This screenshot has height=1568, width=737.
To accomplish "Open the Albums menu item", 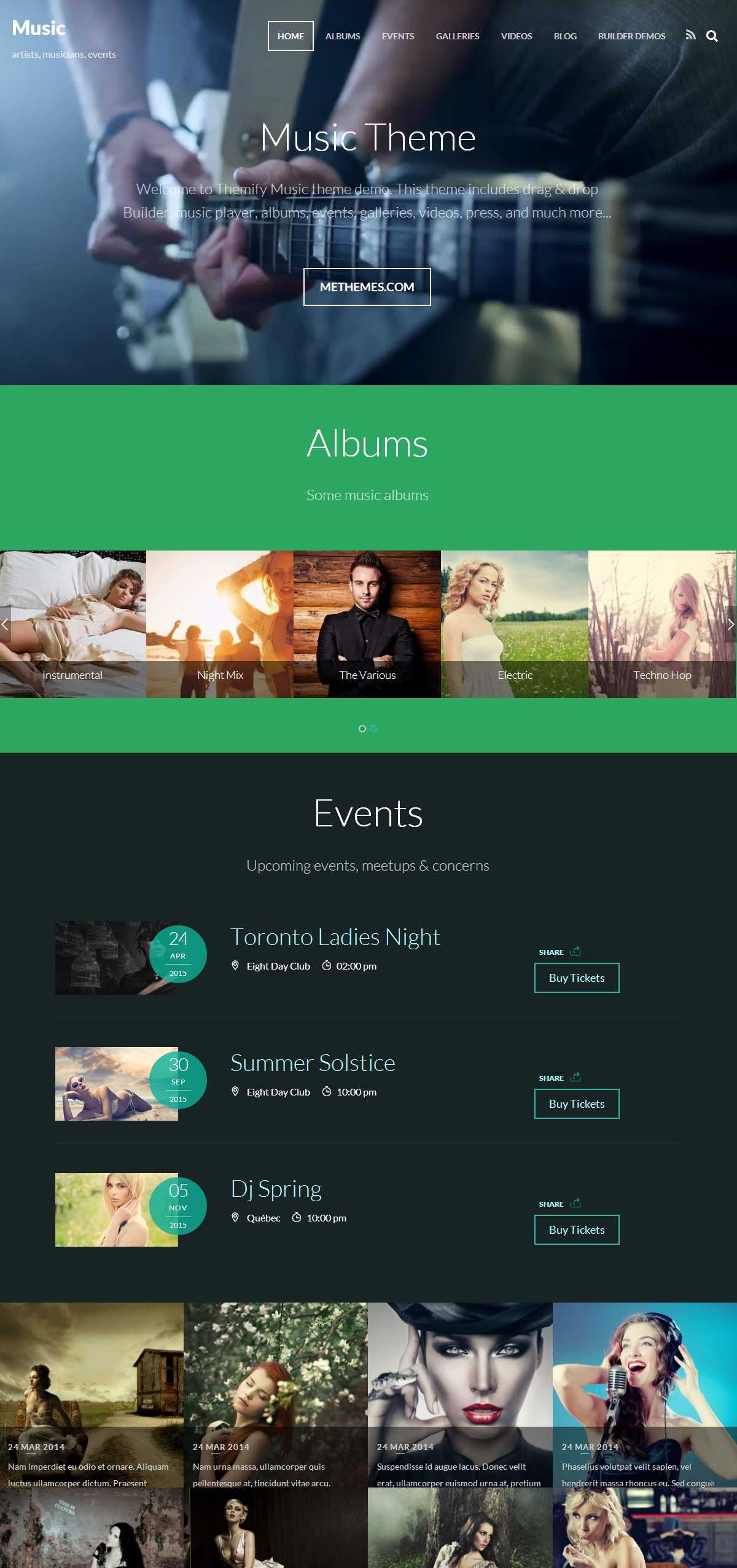I will (343, 36).
